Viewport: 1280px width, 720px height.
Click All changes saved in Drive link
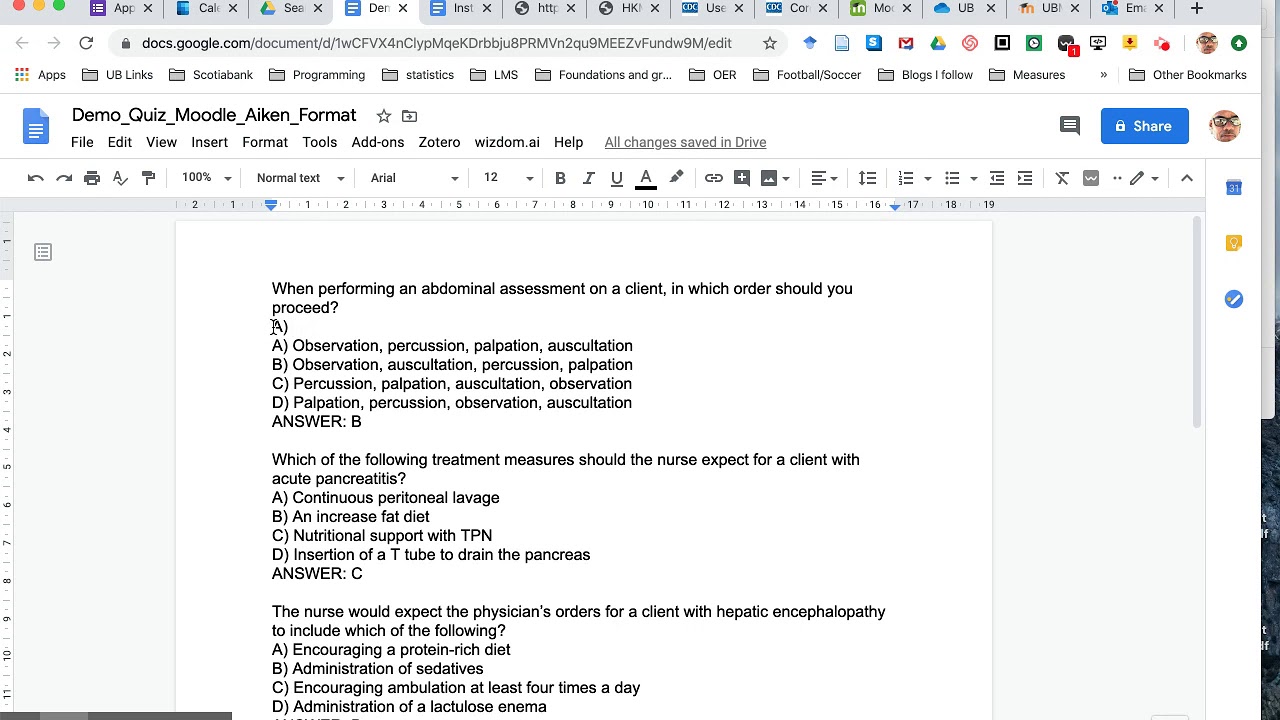tap(685, 142)
